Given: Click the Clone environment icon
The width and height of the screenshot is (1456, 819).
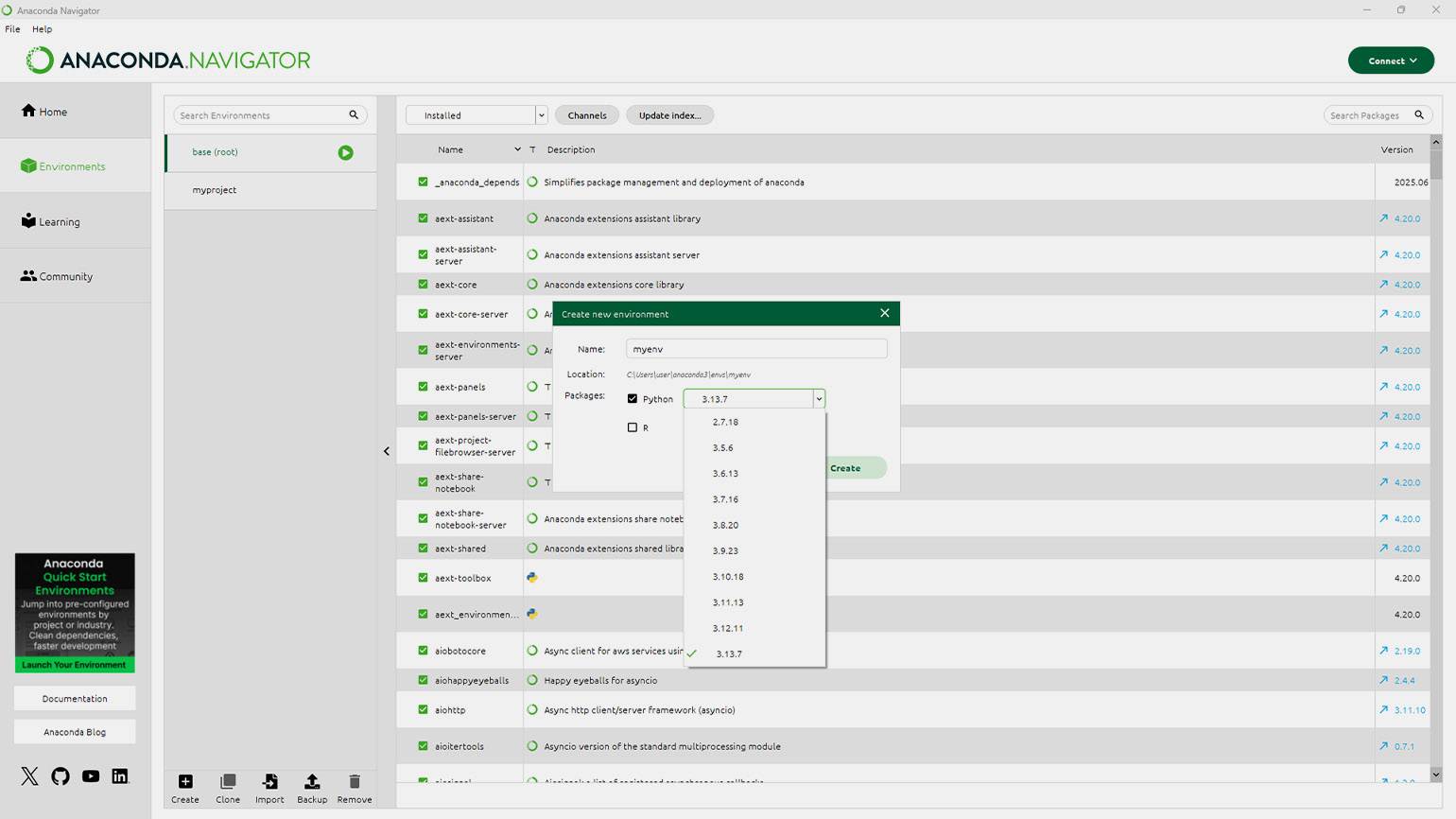Looking at the screenshot, I should click(x=228, y=782).
